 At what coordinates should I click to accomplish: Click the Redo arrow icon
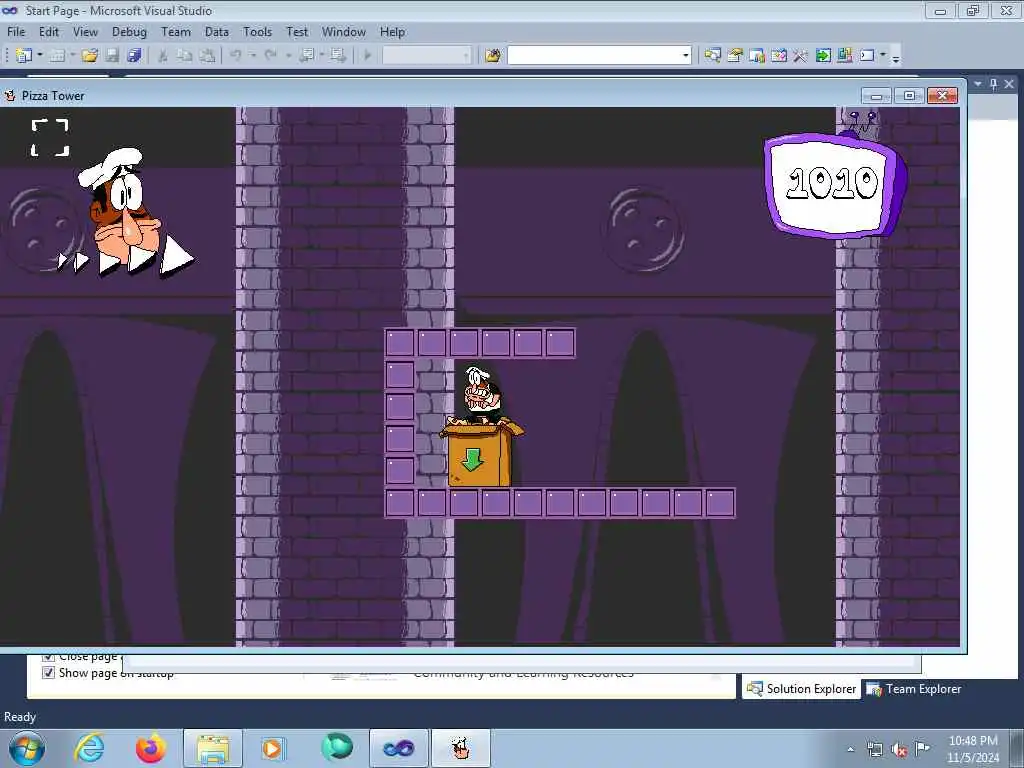click(x=271, y=56)
